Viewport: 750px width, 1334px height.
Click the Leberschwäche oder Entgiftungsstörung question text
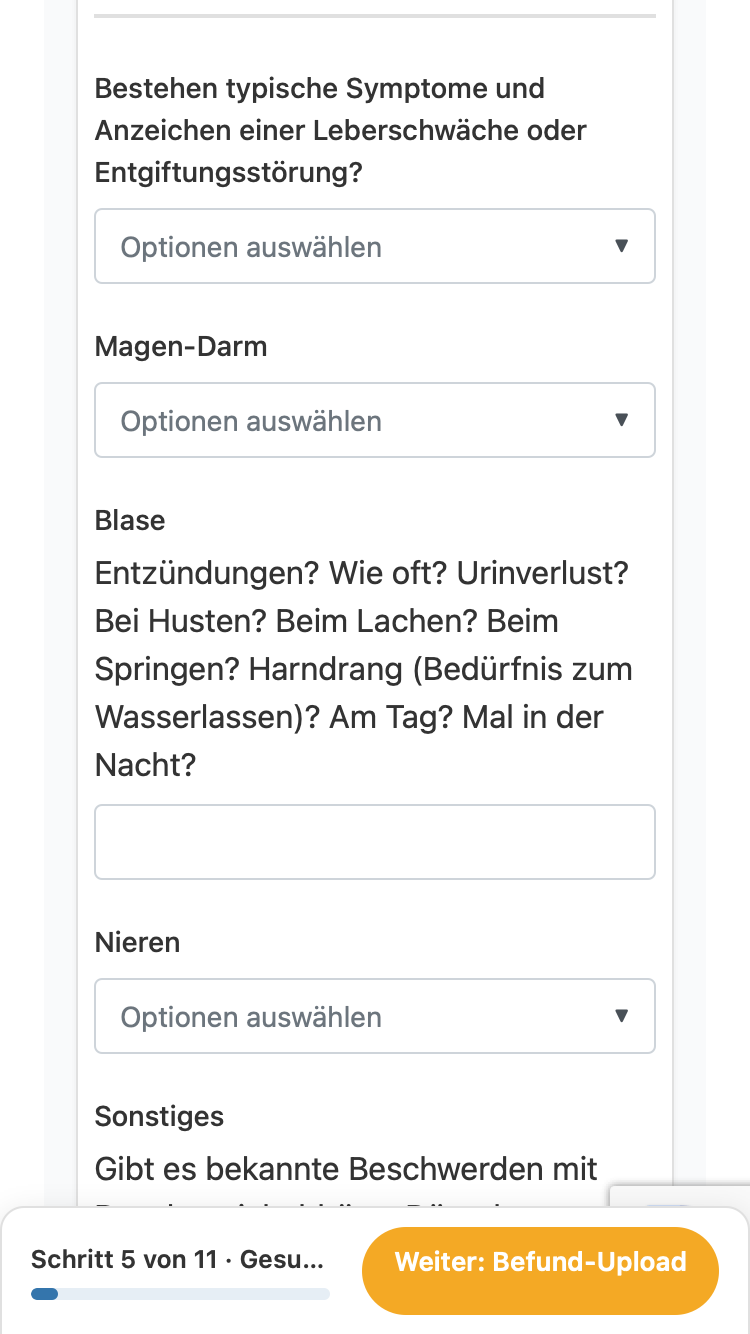[341, 130]
